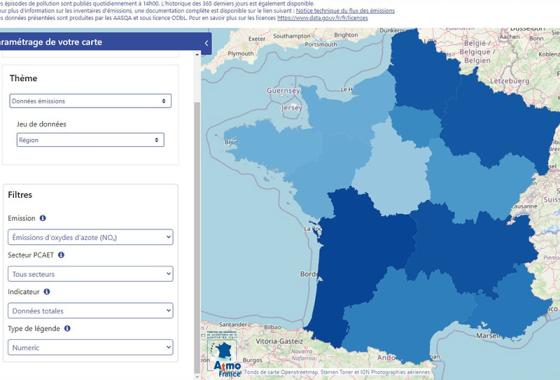Open Notice technique du flux des émissions link

coord(345,11)
